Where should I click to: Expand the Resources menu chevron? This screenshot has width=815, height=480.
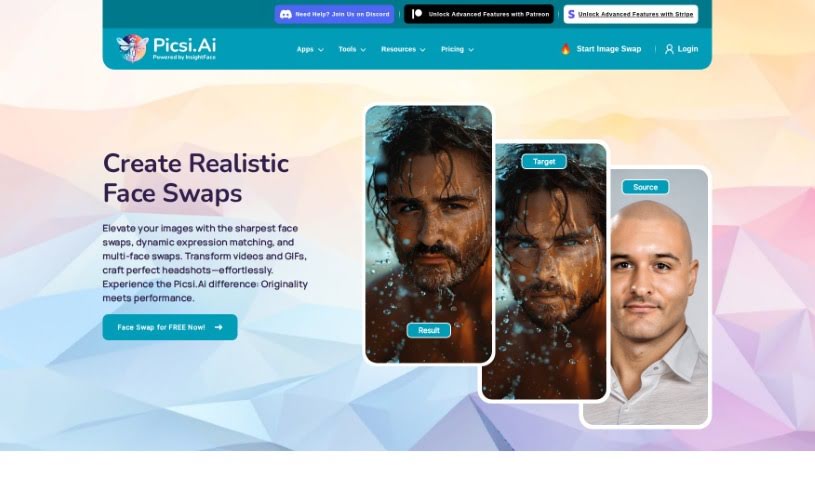(423, 49)
